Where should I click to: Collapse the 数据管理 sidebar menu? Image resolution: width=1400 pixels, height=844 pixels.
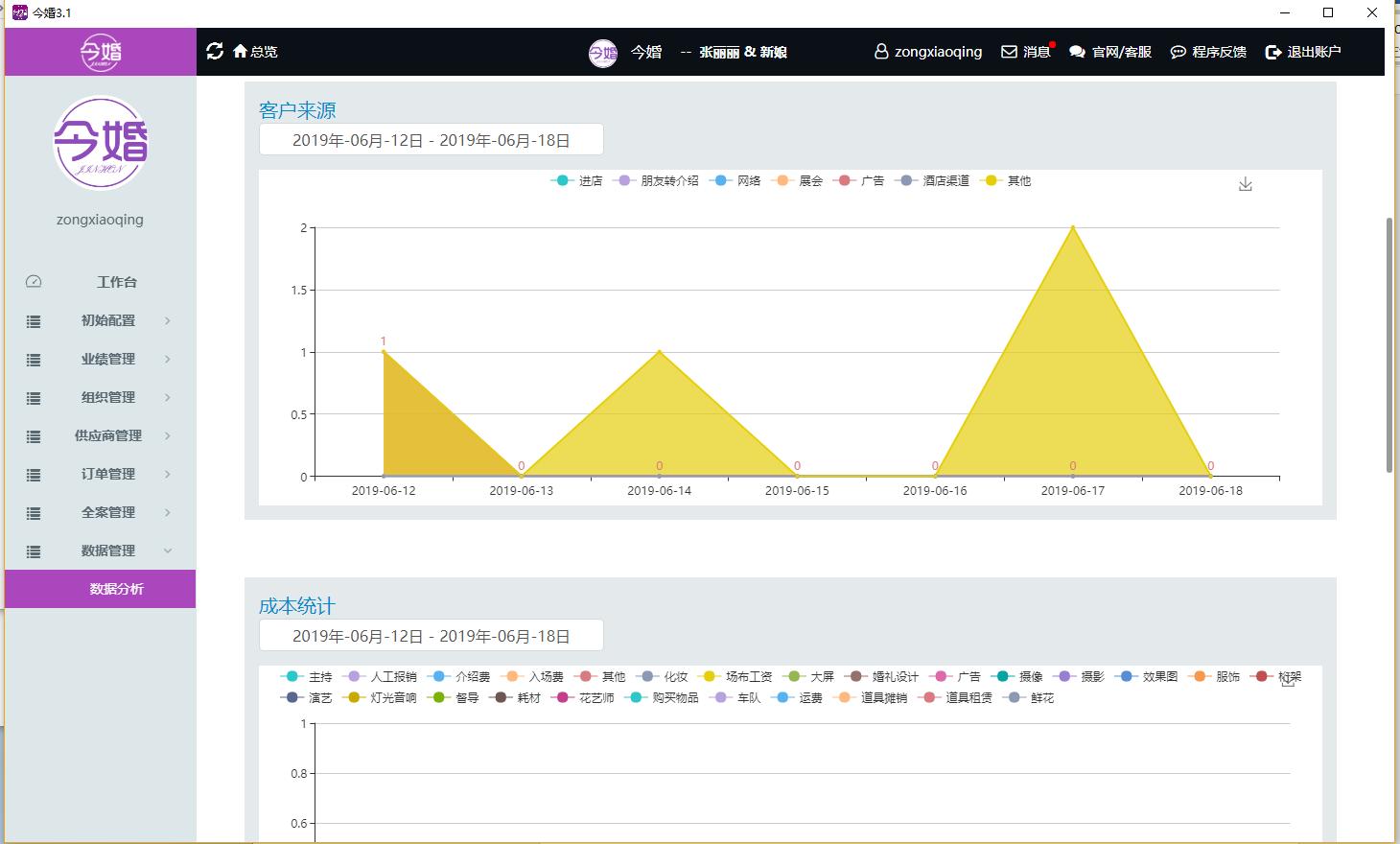108,551
